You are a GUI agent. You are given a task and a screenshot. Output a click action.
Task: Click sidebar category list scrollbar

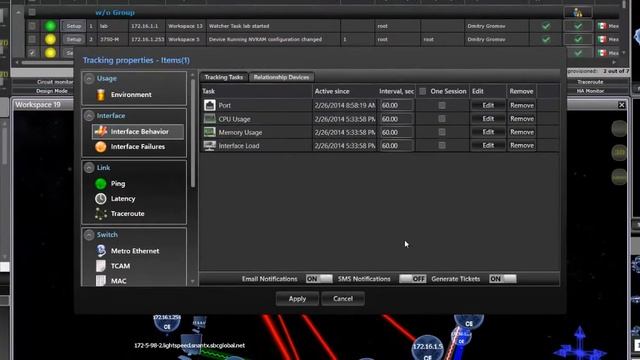tap(193, 133)
